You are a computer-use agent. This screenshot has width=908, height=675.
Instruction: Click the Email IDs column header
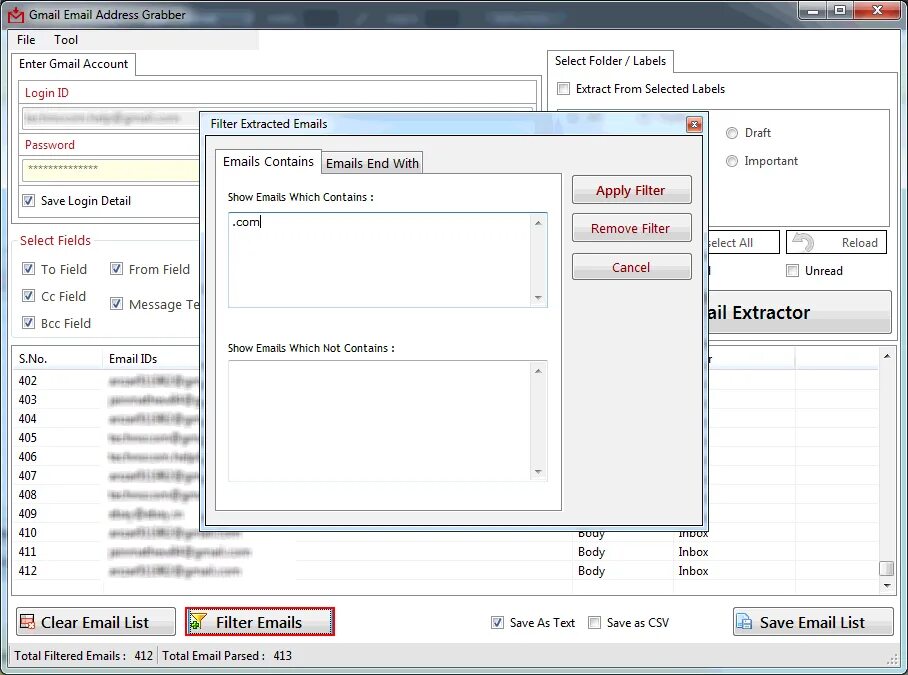153,359
